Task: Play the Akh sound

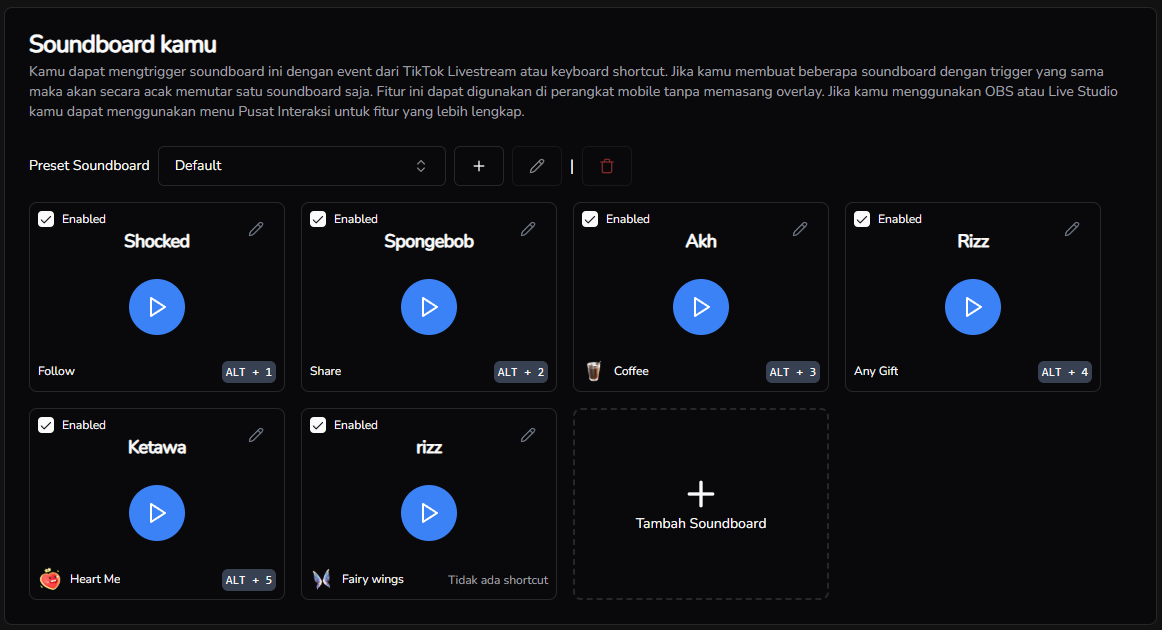Action: click(701, 307)
